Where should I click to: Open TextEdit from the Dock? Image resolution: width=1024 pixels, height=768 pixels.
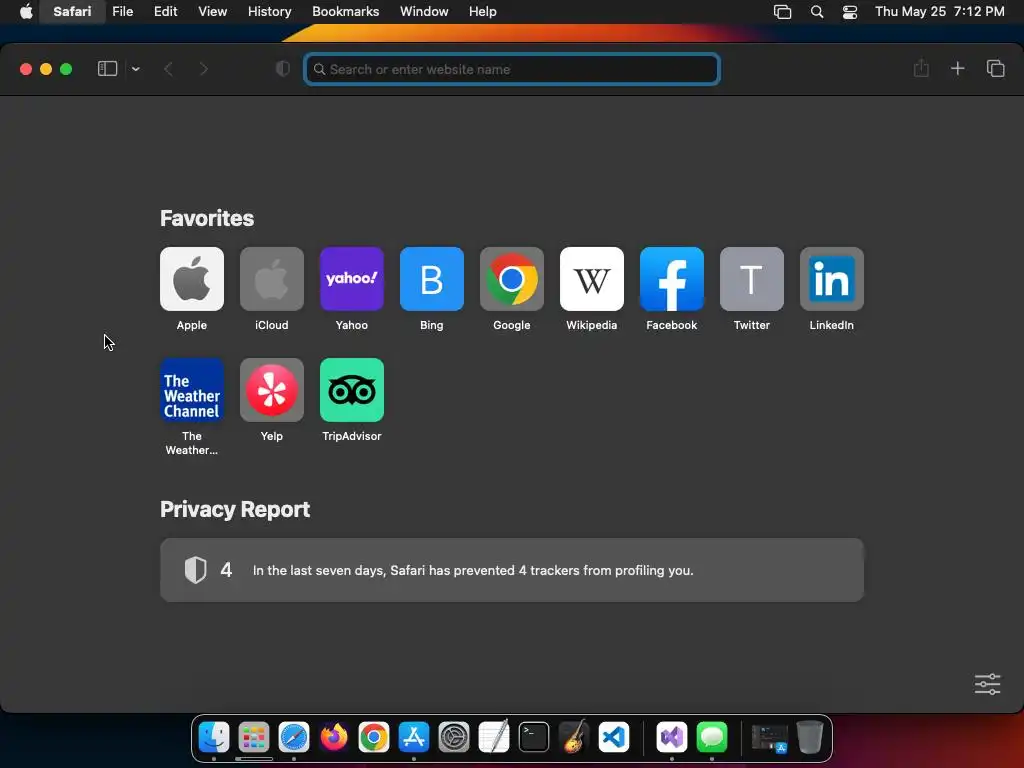(494, 738)
